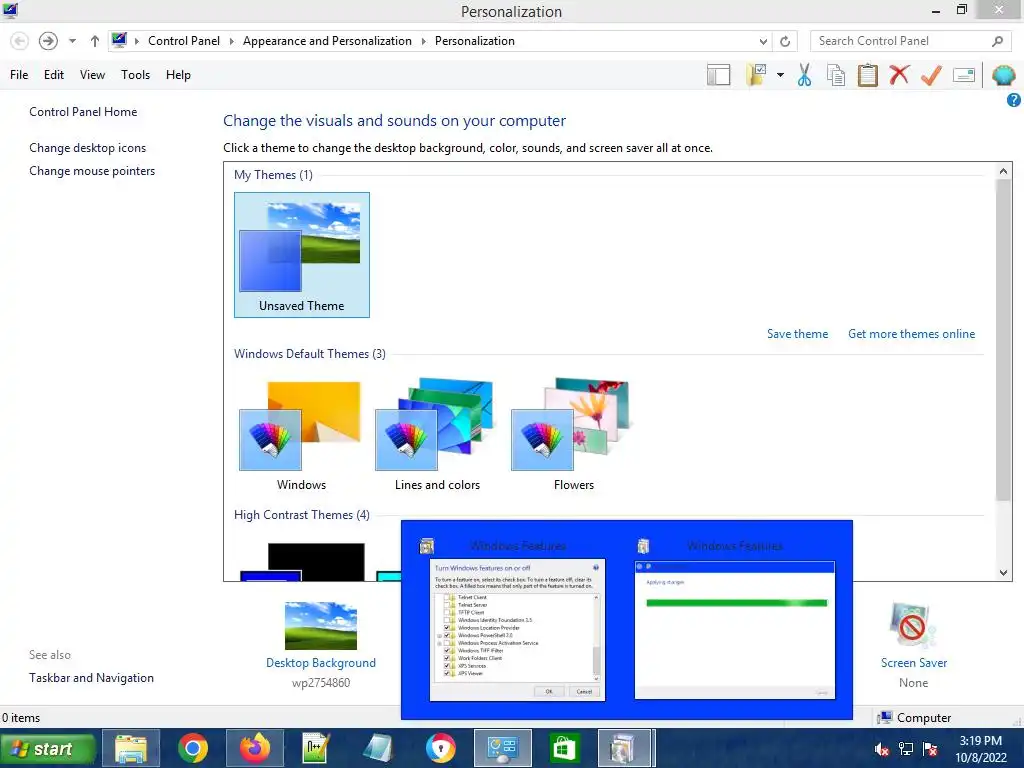Go up one level with Up arrow

[x=95, y=41]
